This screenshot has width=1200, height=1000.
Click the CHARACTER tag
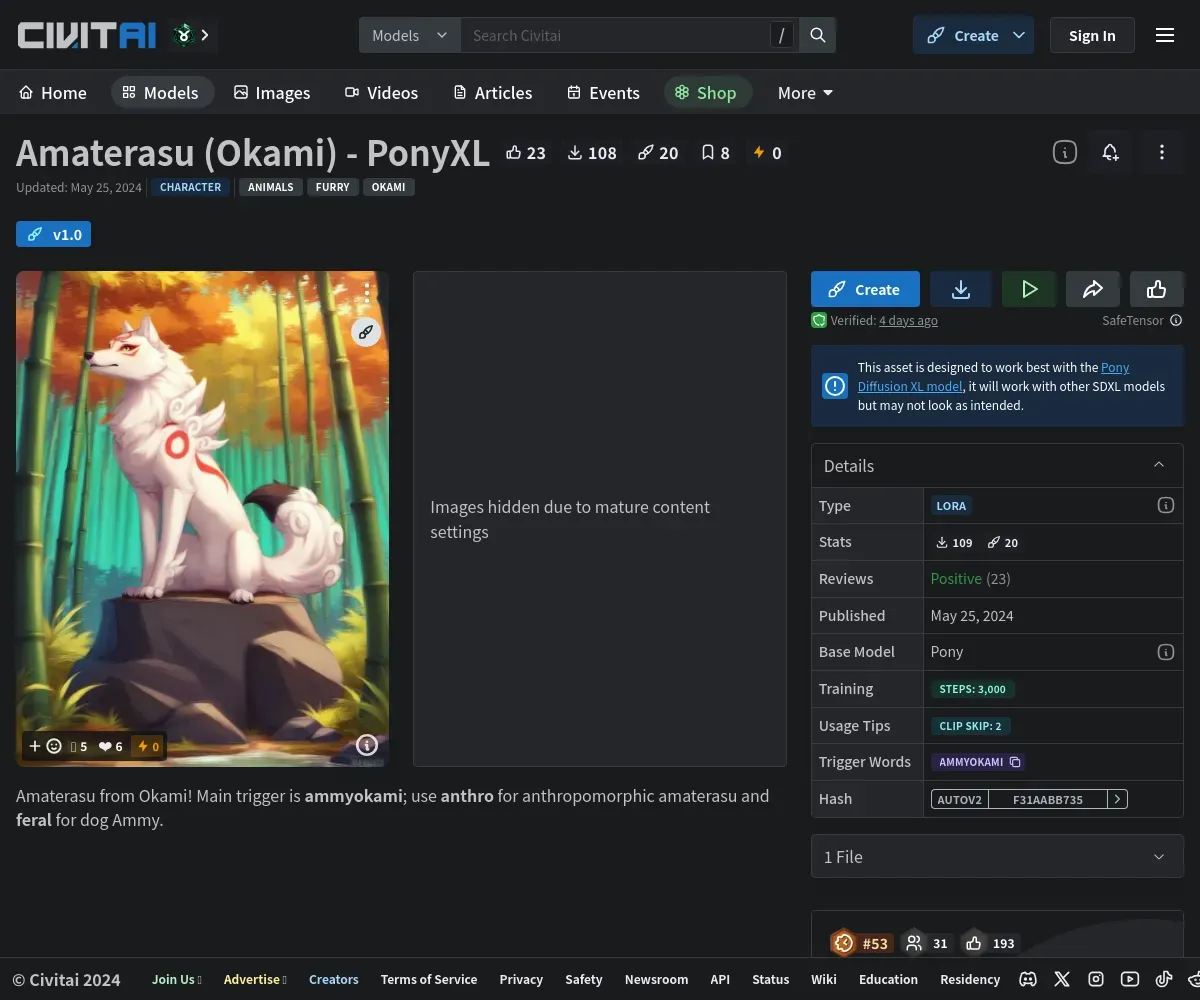coord(190,187)
